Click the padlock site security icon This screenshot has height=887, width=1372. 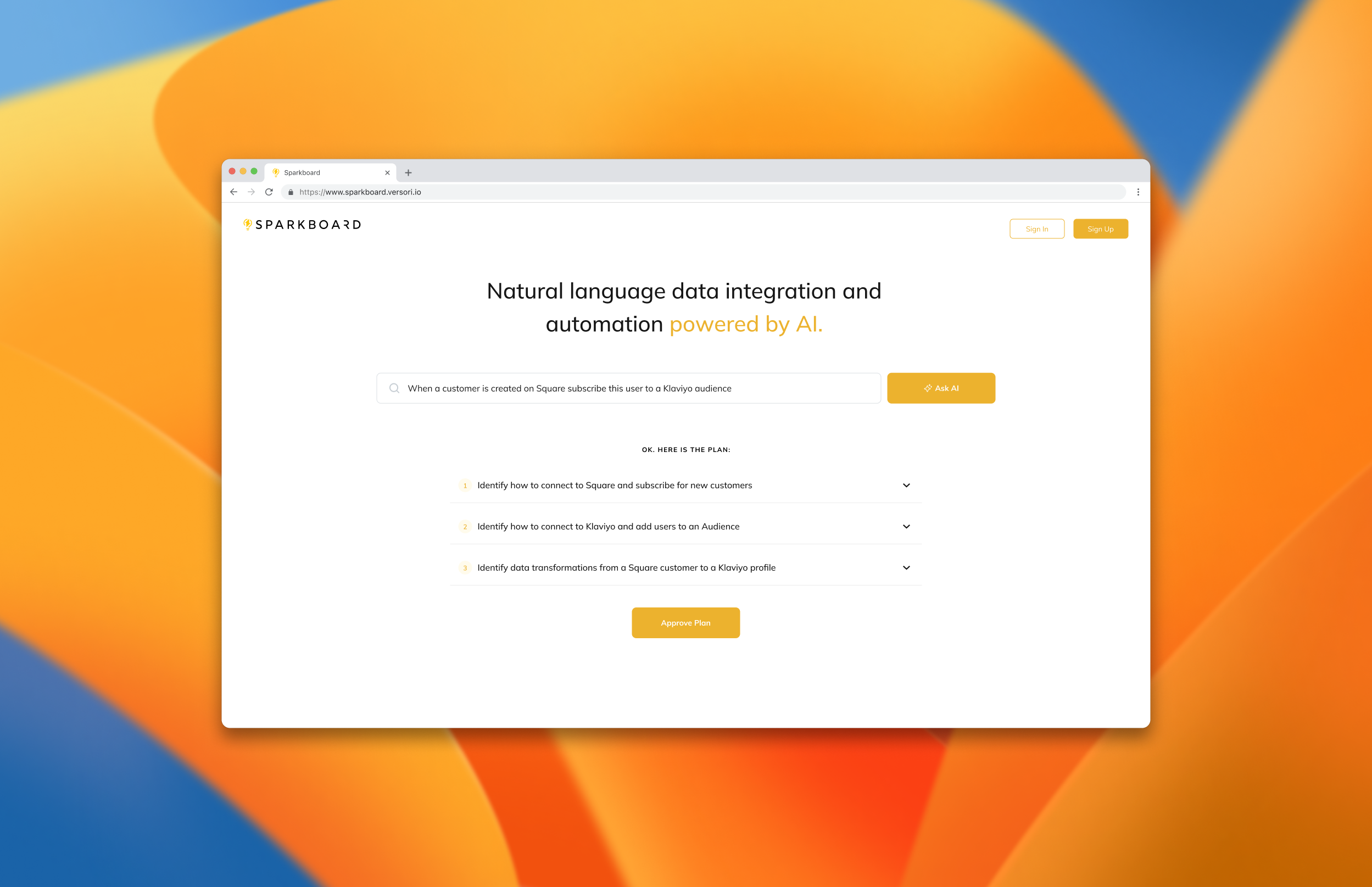[x=291, y=192]
